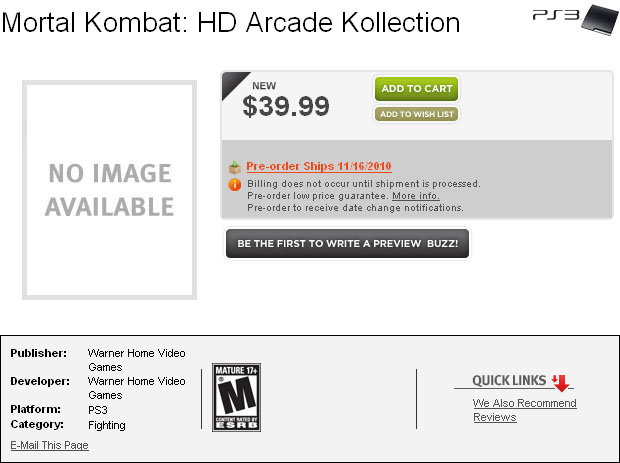Add the game to wish list
The width and height of the screenshot is (620, 463).
[x=416, y=114]
